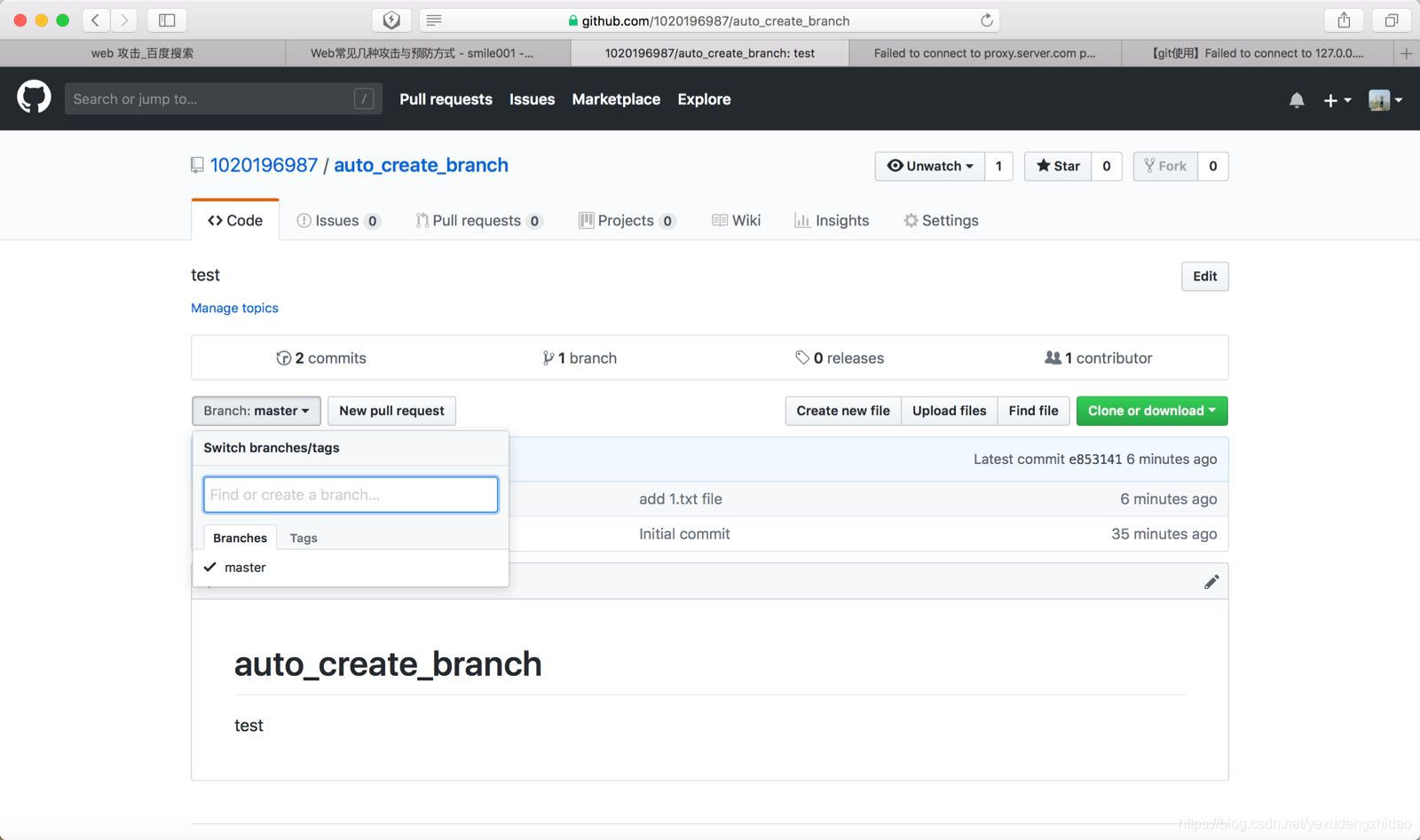
Task: Reload the page with refresh icon
Action: point(986,20)
